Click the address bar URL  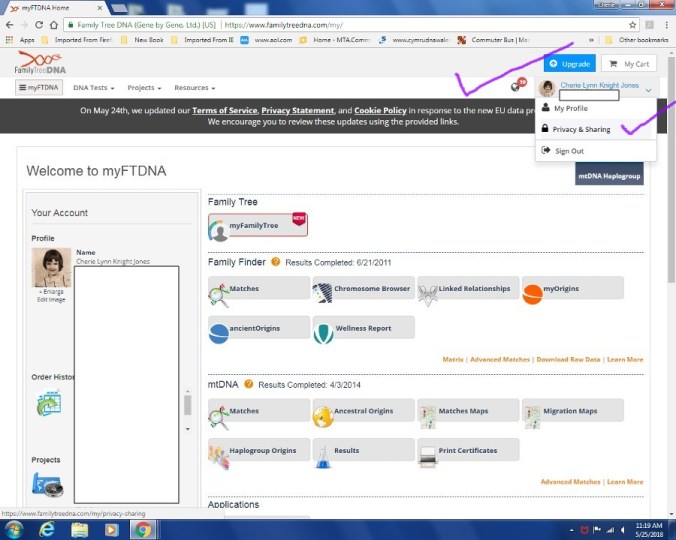point(284,25)
